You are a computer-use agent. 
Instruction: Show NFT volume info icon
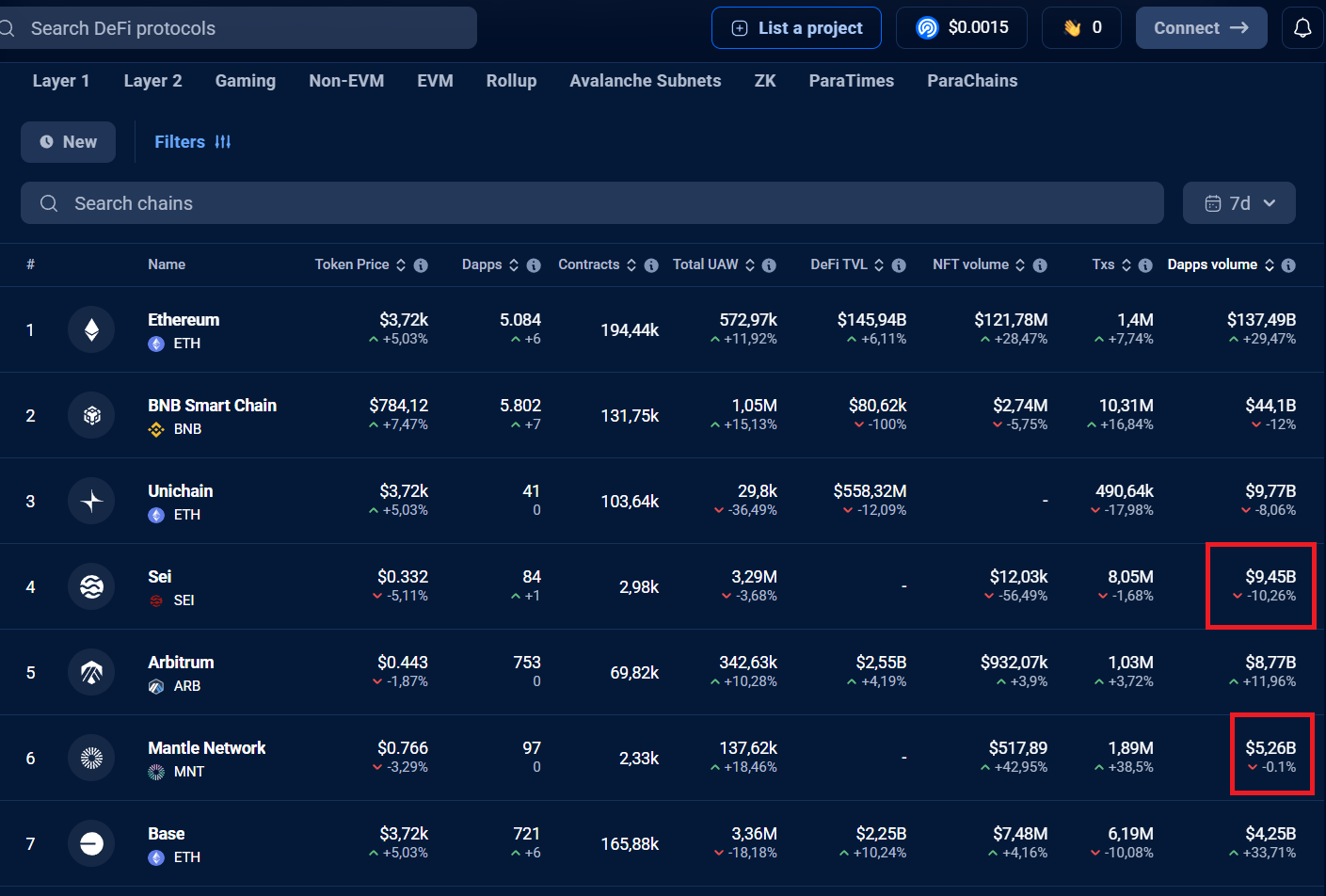tap(1040, 265)
